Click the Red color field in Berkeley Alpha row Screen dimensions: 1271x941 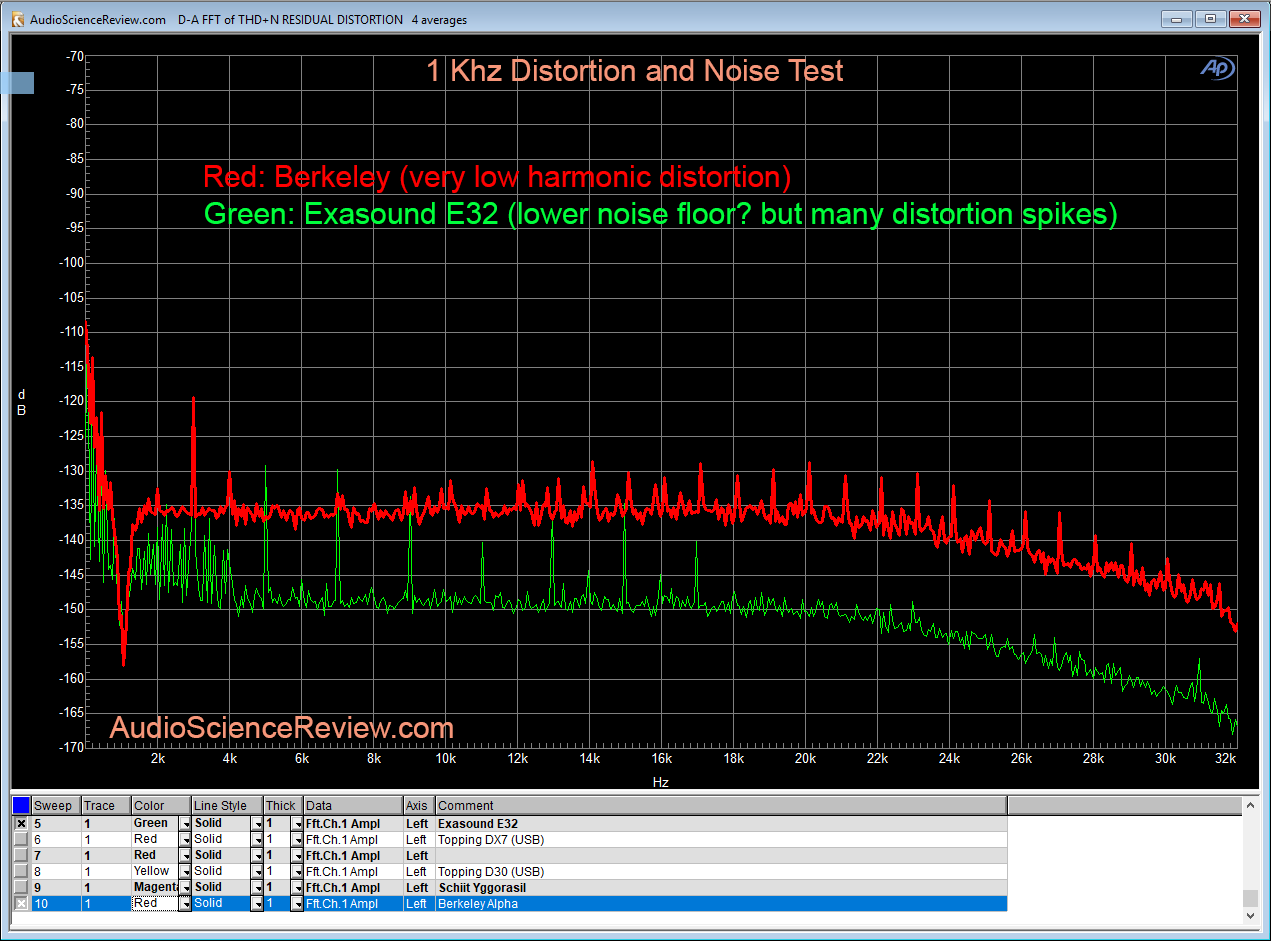(155, 903)
